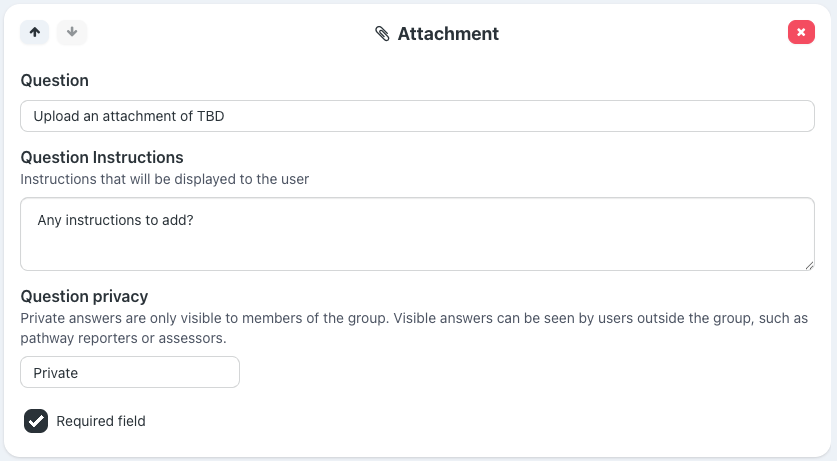
Task: Click the paperclip icon beside Attachment
Action: 383,34
